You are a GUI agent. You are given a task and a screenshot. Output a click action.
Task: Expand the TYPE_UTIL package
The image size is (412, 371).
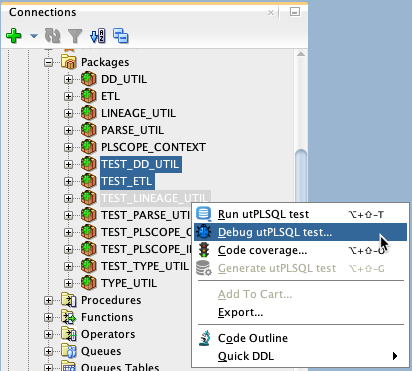tap(68, 283)
